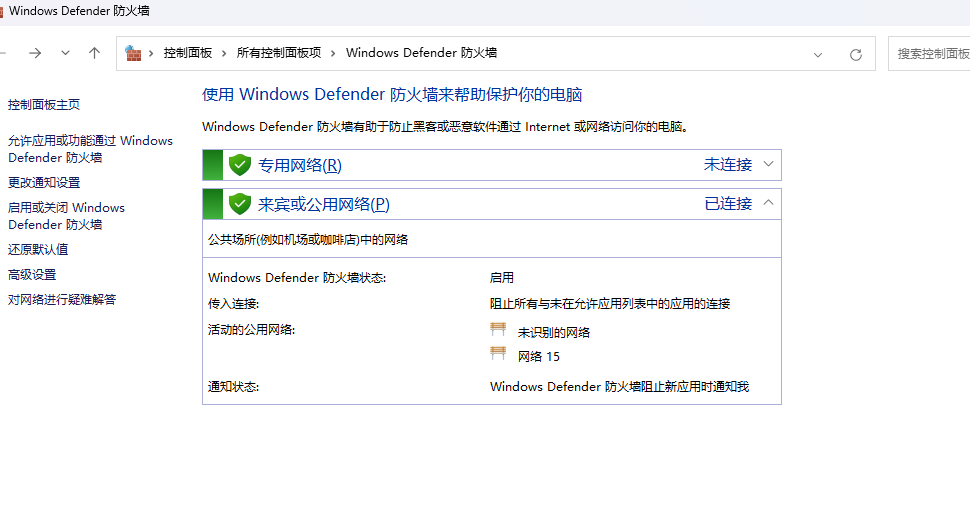Open 控制面板 breadcrumb

coord(187,53)
